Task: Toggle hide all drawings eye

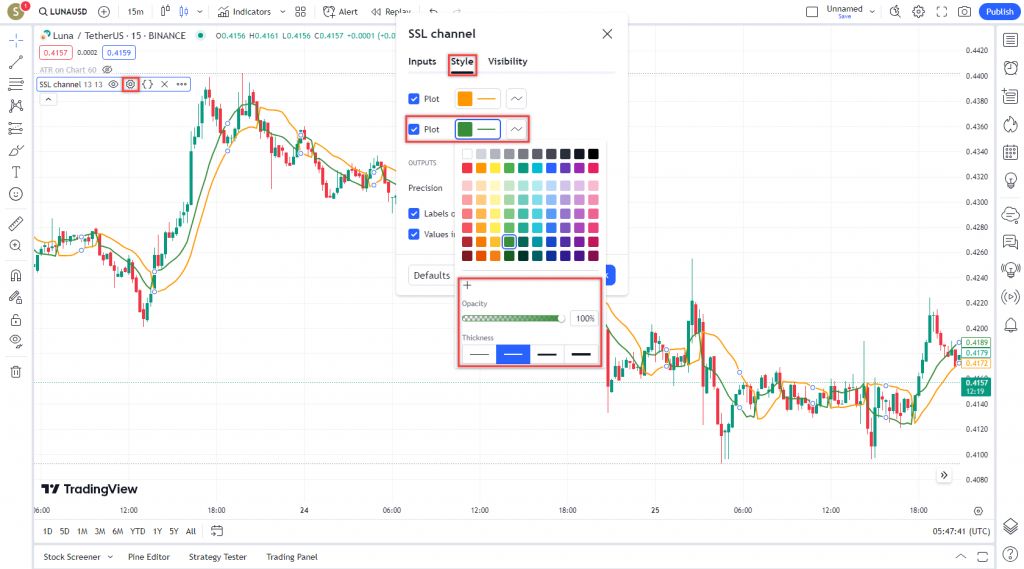Action: click(x=16, y=341)
